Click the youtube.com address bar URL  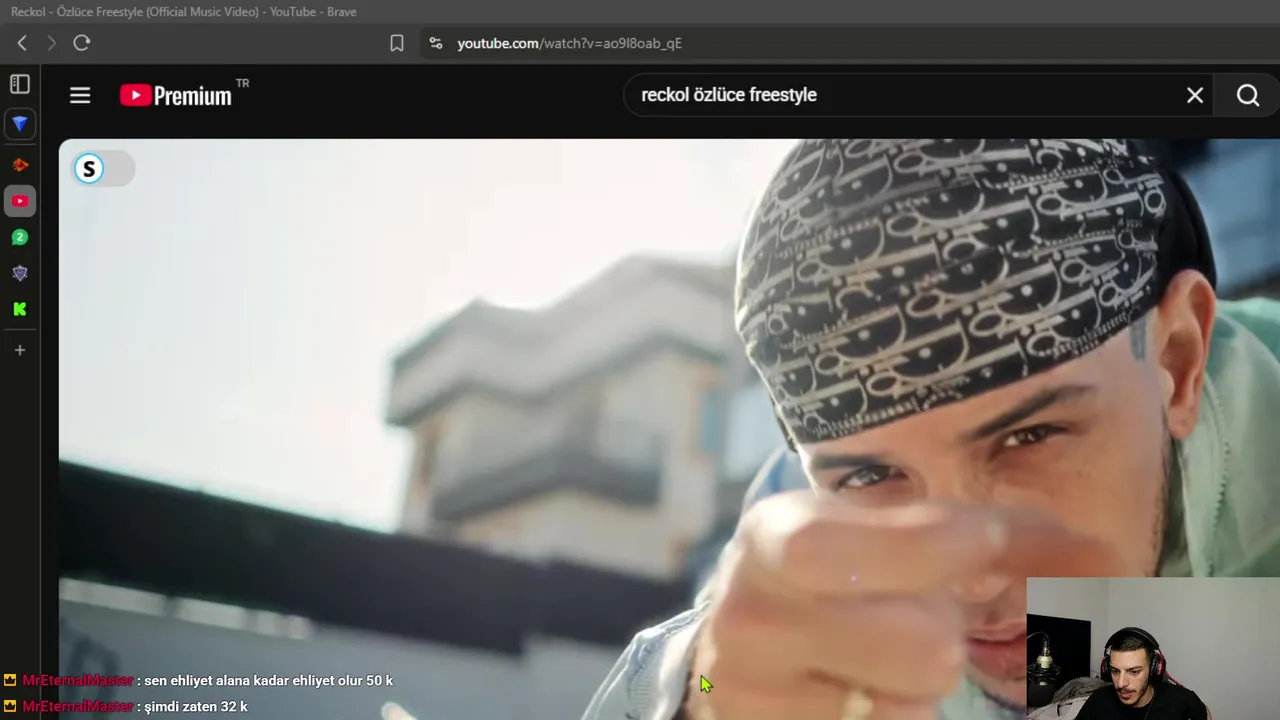[x=569, y=43]
